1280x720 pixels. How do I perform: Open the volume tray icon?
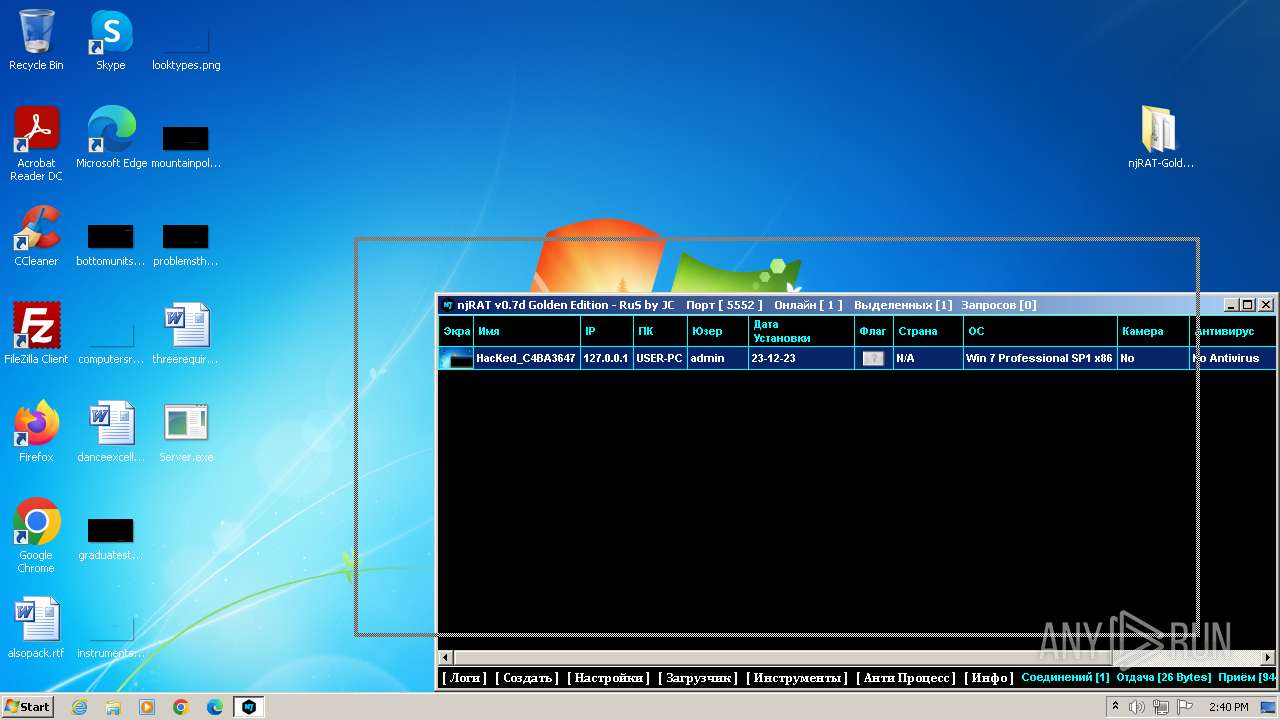pyautogui.click(x=1137, y=707)
